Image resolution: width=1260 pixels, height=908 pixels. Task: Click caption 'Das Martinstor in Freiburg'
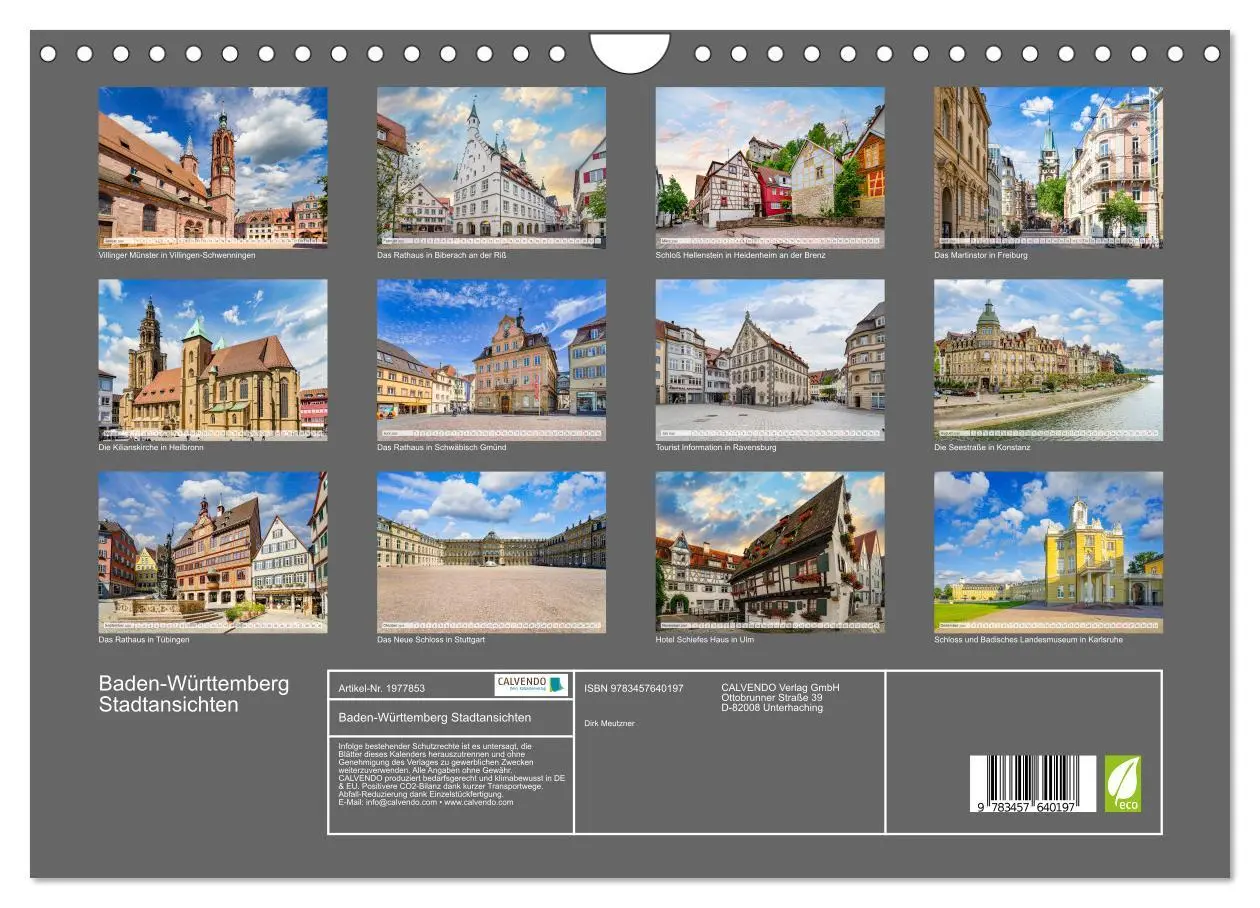[x=980, y=255]
